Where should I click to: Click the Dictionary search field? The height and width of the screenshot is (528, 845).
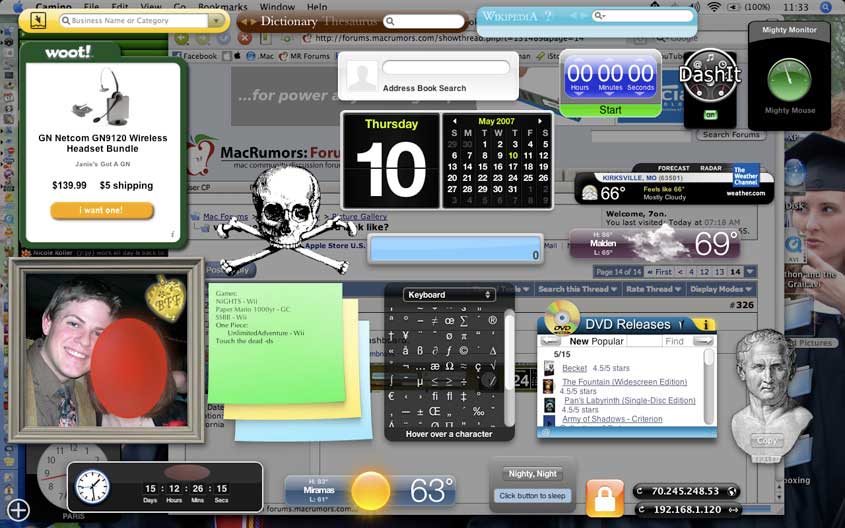(x=425, y=22)
